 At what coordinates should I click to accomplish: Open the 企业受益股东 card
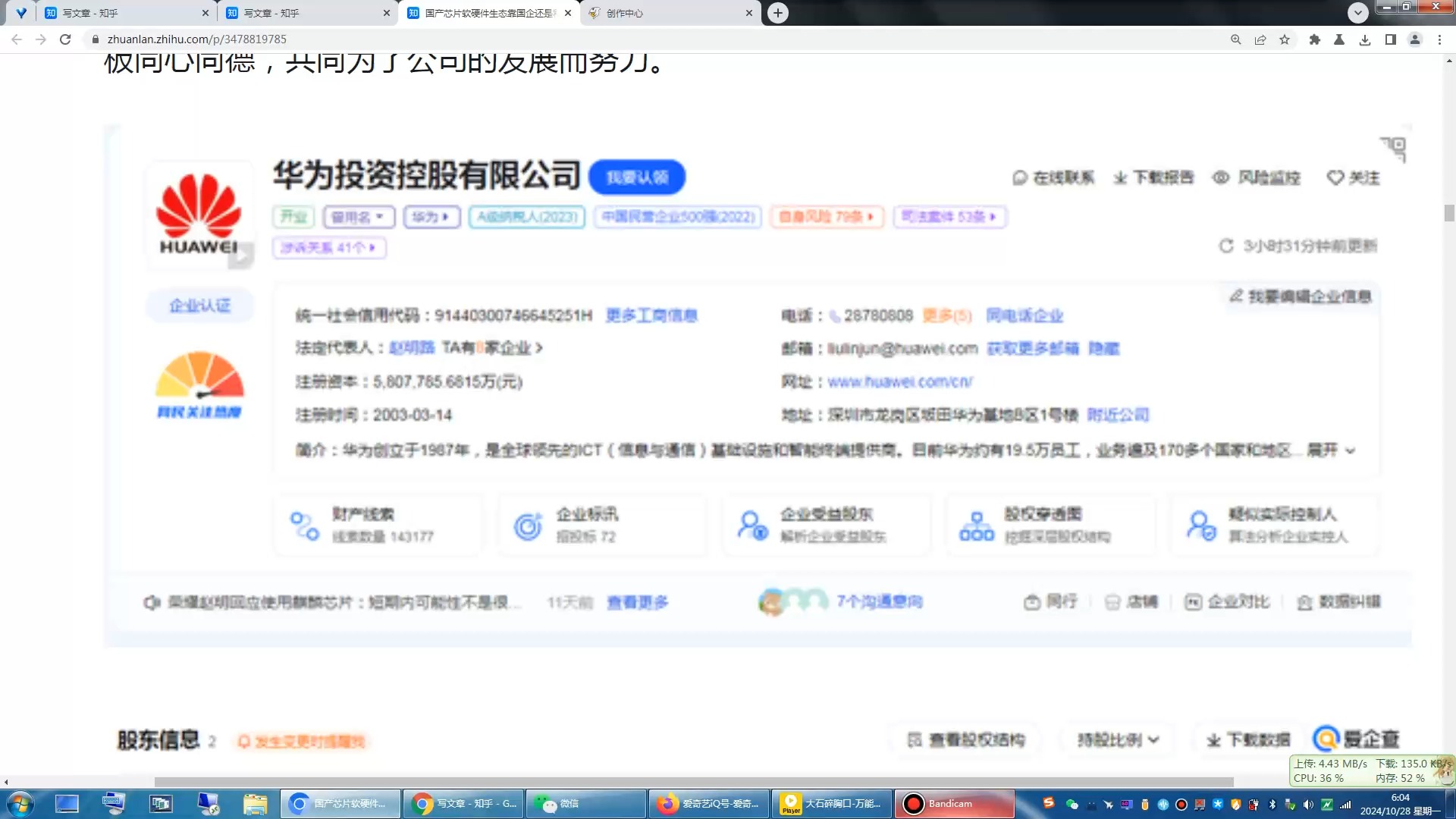827,525
